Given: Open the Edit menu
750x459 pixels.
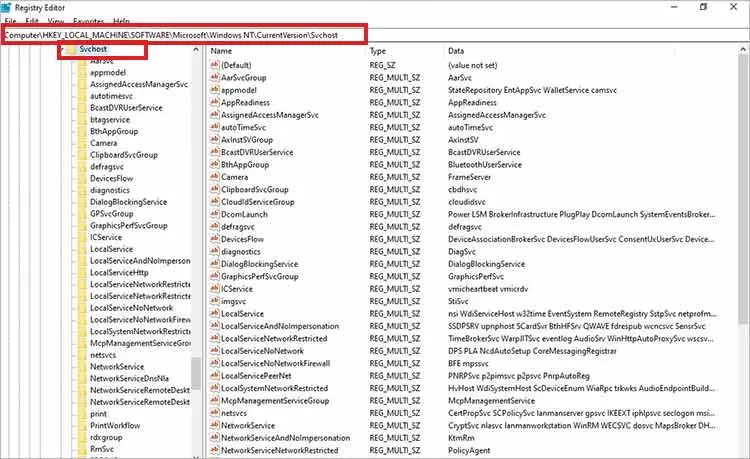Looking at the screenshot, I should coord(32,21).
